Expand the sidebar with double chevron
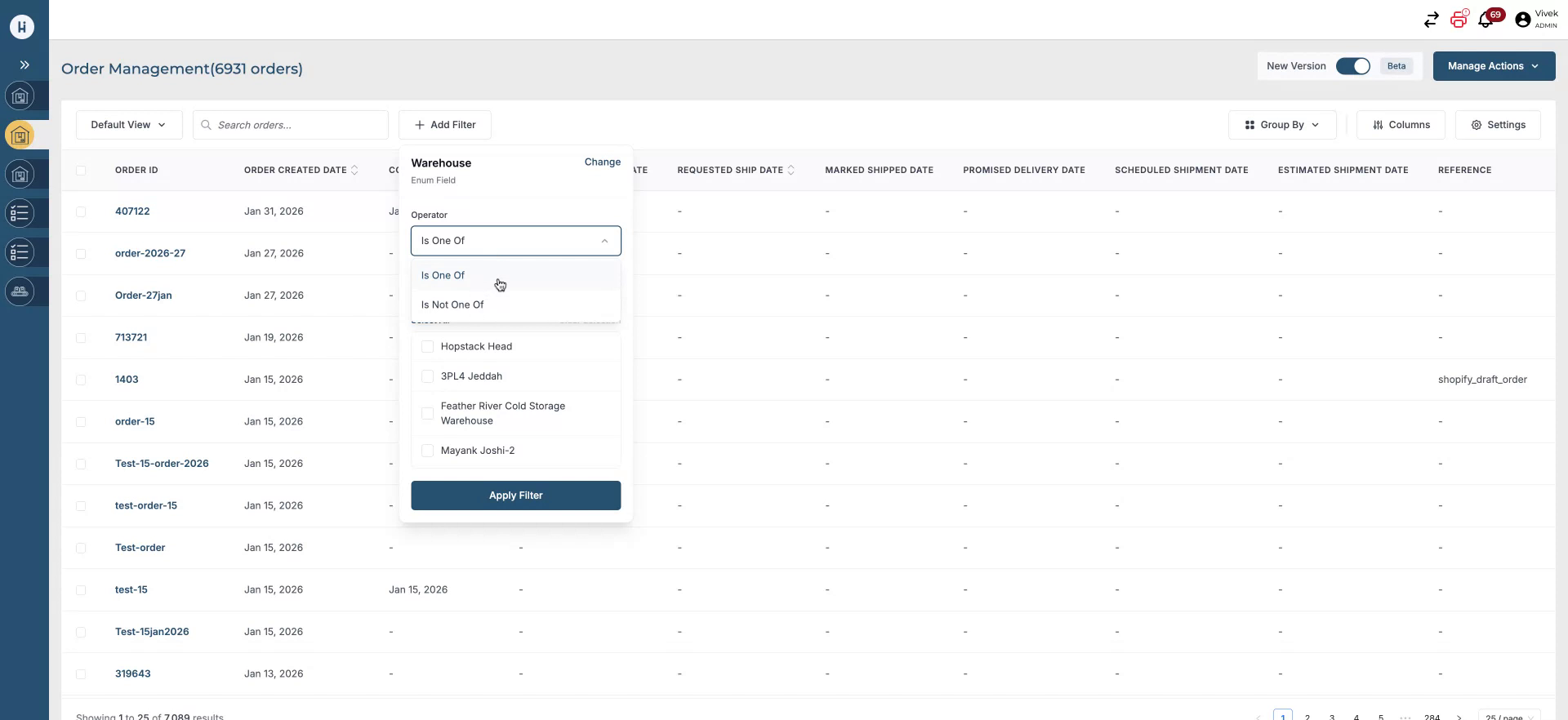The height and width of the screenshot is (720, 1568). tap(24, 64)
